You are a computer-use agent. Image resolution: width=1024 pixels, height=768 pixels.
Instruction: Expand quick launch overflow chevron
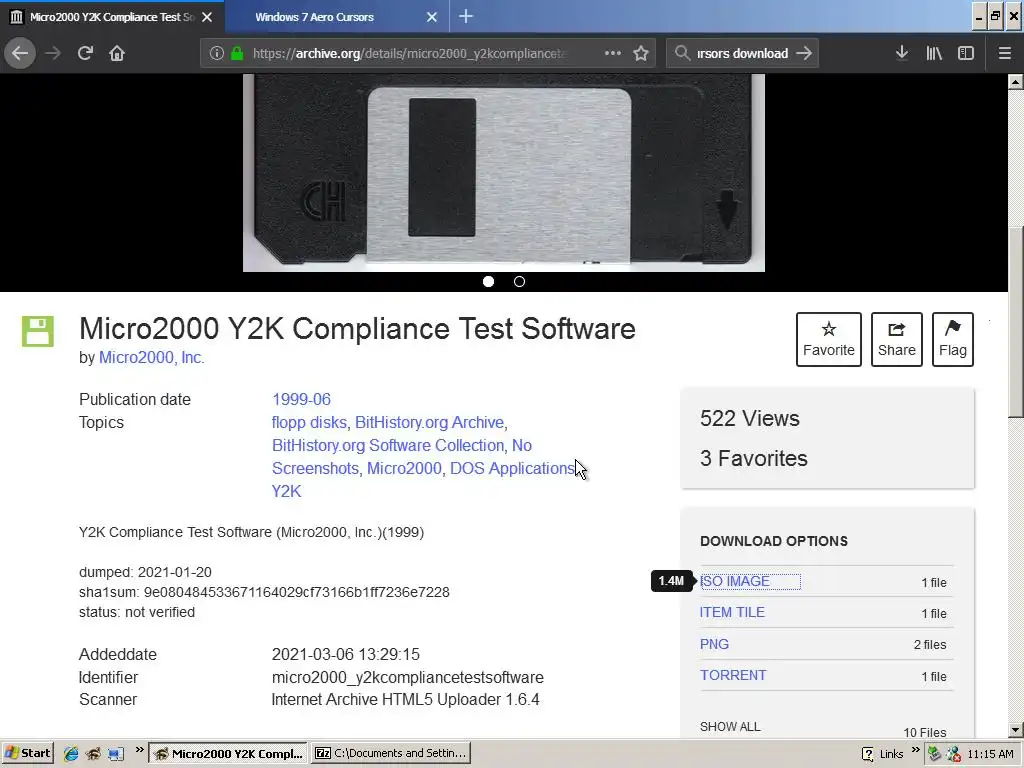(x=139, y=750)
